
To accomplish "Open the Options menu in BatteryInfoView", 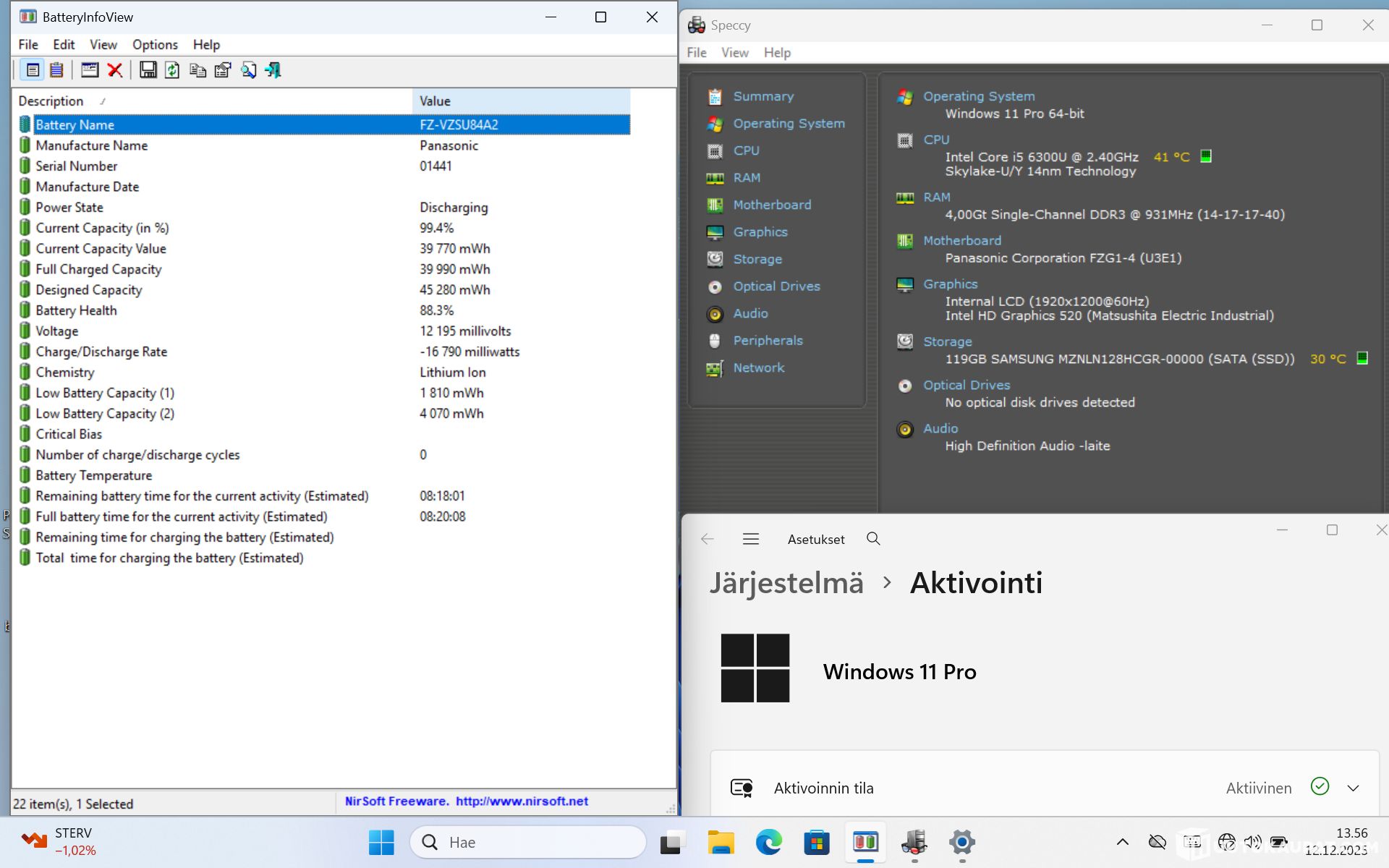I will (x=154, y=45).
